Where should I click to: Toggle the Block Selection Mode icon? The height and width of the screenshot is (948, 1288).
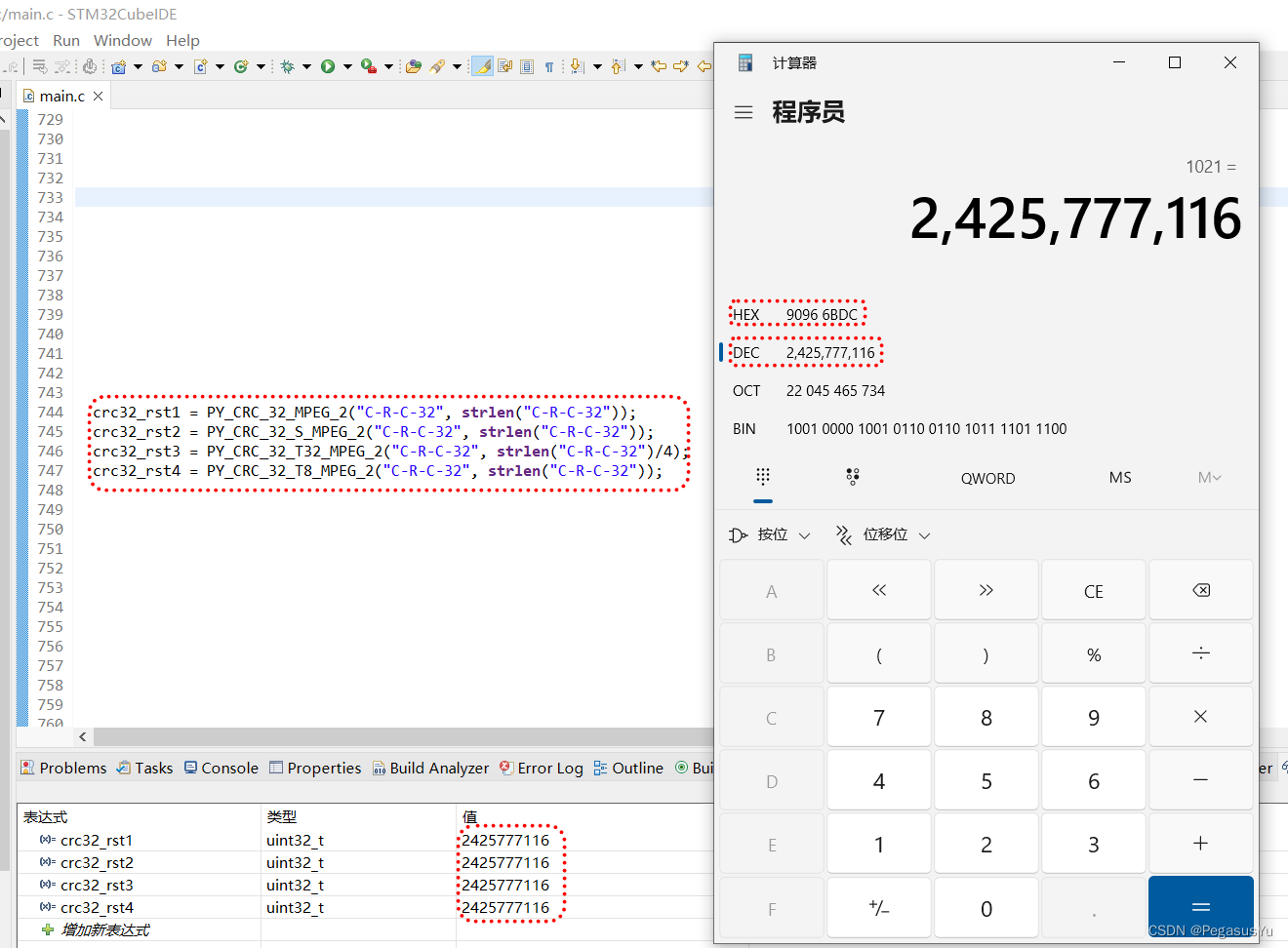(x=527, y=66)
